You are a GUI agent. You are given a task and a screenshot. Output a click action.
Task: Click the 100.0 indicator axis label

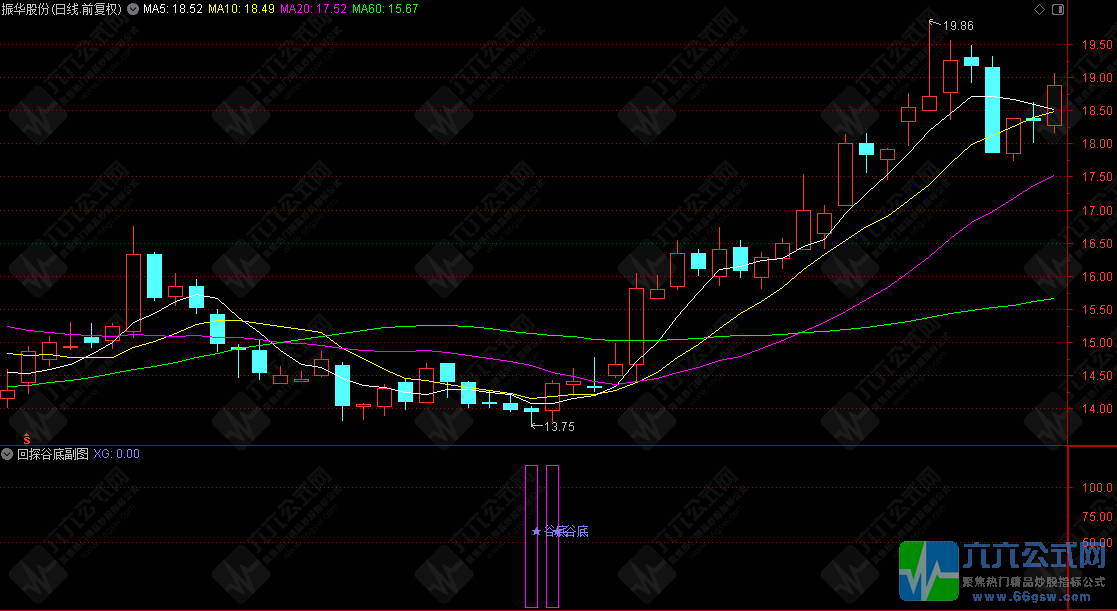pos(1097,488)
